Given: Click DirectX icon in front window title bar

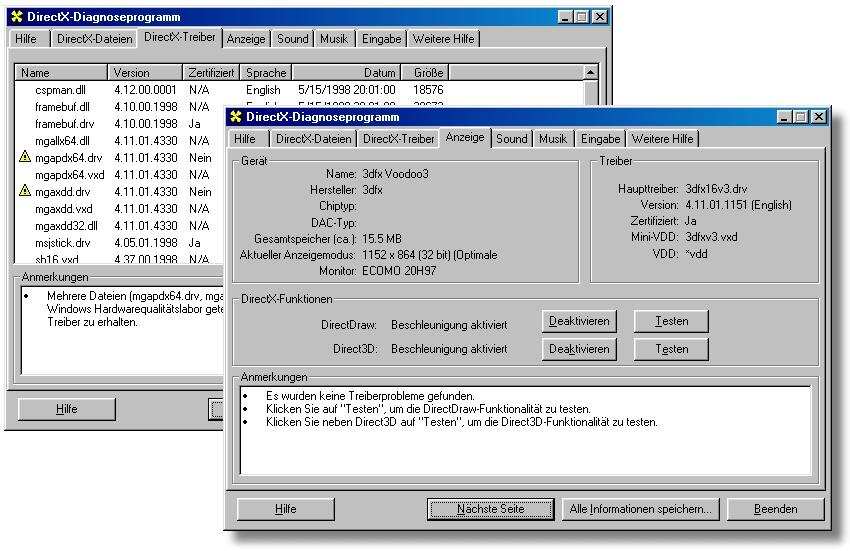Looking at the screenshot, I should tap(238, 117).
